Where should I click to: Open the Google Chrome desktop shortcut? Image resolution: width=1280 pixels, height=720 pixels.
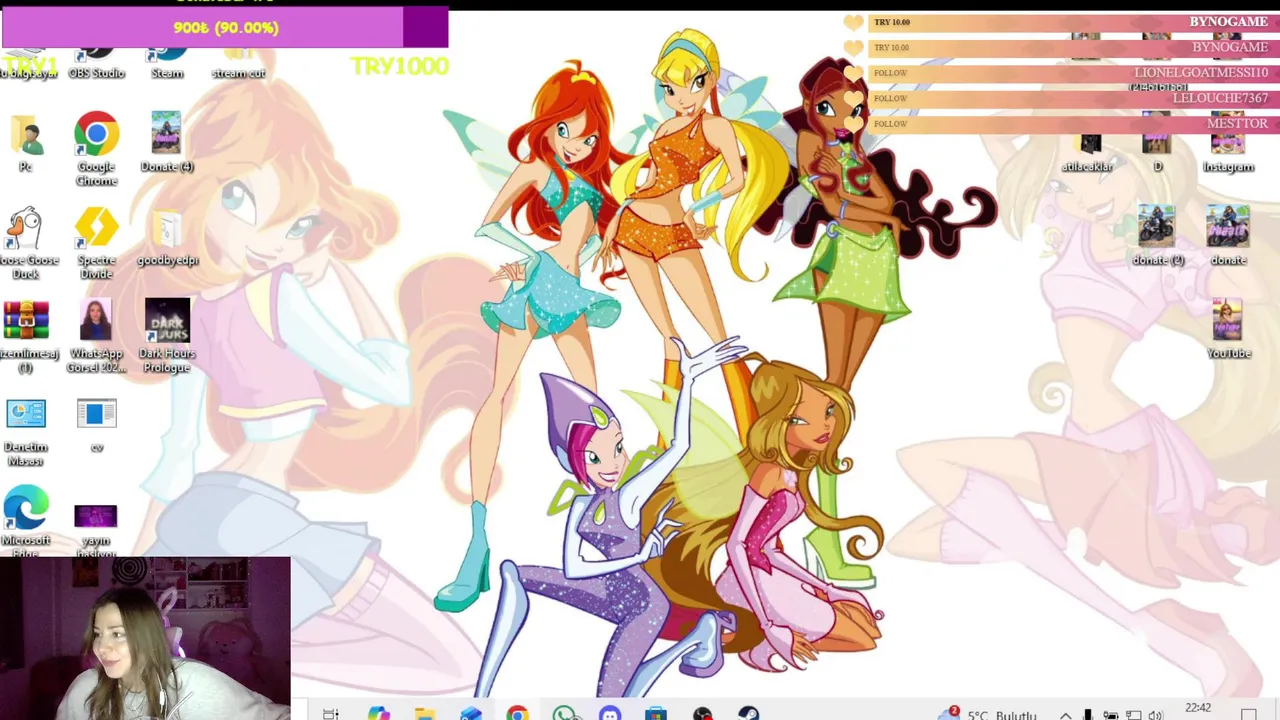[96, 148]
